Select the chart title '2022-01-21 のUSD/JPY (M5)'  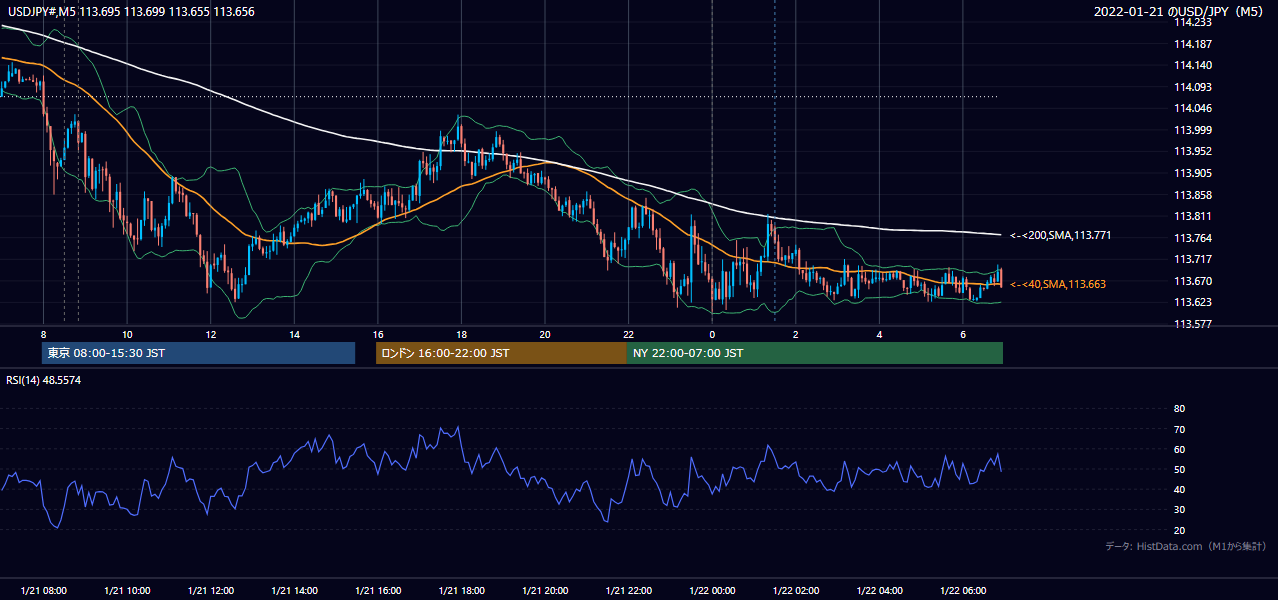pyautogui.click(x=1180, y=11)
